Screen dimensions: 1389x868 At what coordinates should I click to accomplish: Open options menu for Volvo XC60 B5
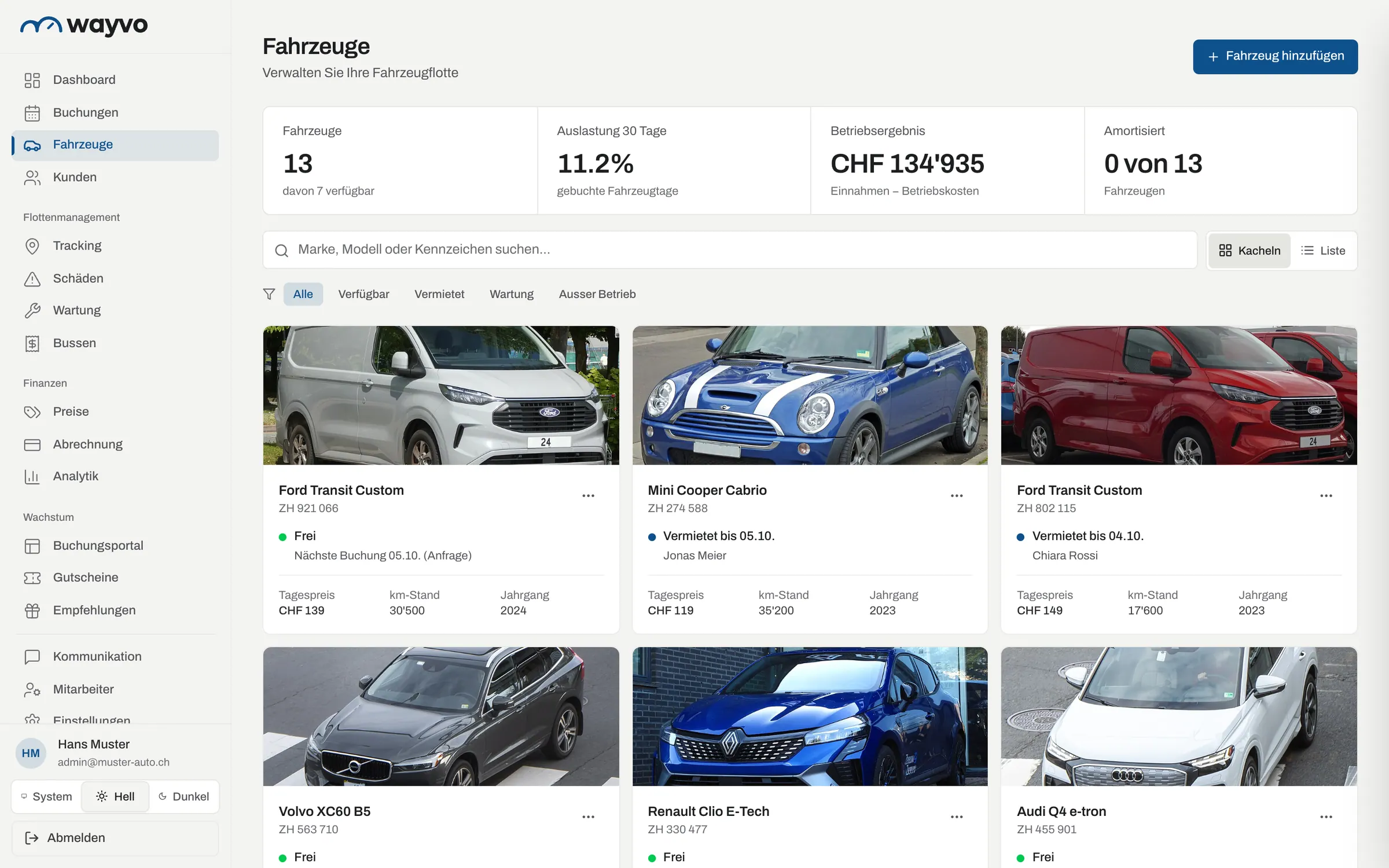click(588, 817)
